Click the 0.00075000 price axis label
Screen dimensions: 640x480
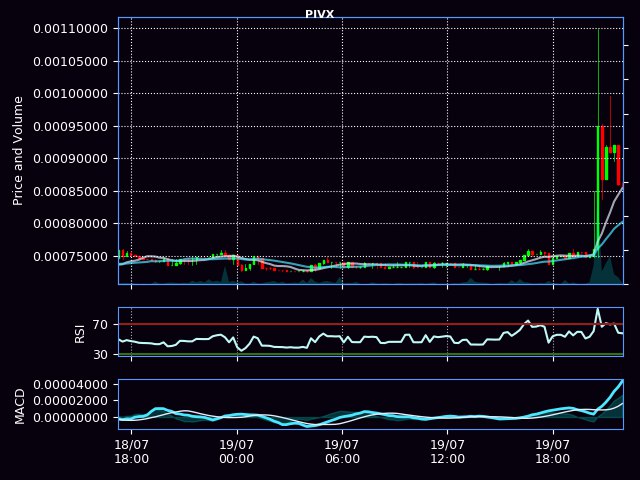71,256
